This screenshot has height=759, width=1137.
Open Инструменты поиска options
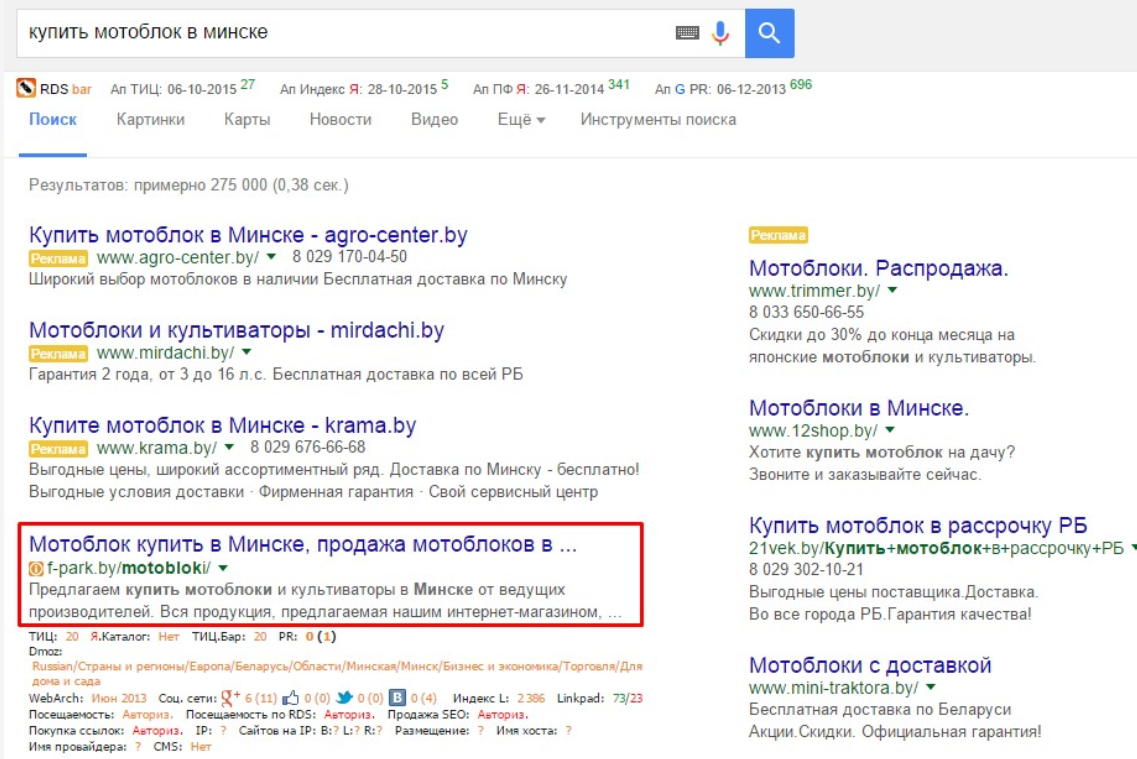658,120
